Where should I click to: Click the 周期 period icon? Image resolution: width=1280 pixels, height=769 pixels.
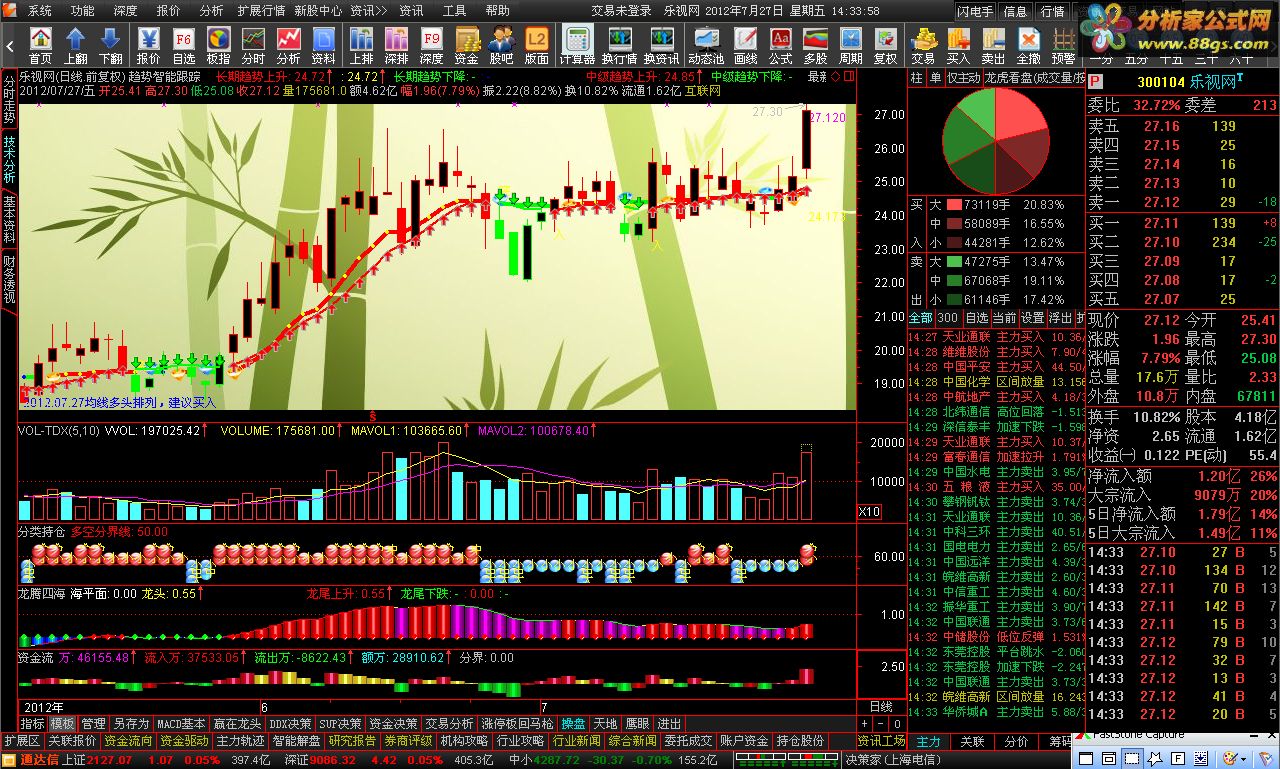pos(851,46)
